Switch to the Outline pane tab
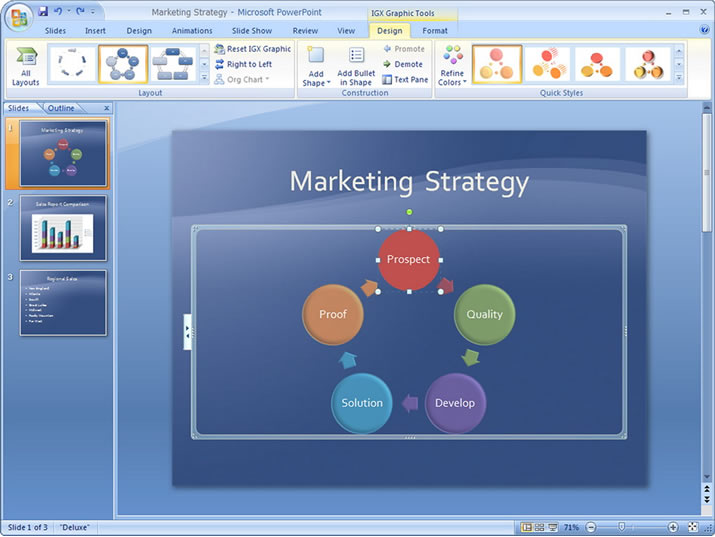The height and width of the screenshot is (537, 715). [x=61, y=108]
